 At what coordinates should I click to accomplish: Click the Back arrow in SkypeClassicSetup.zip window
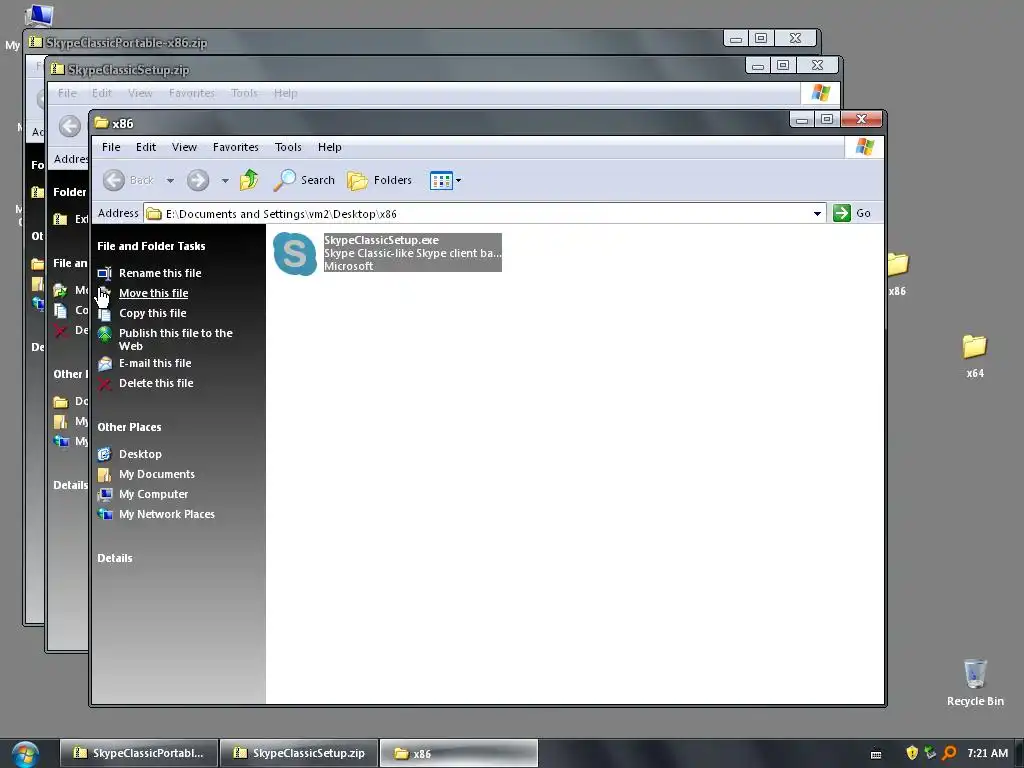pyautogui.click(x=70, y=126)
